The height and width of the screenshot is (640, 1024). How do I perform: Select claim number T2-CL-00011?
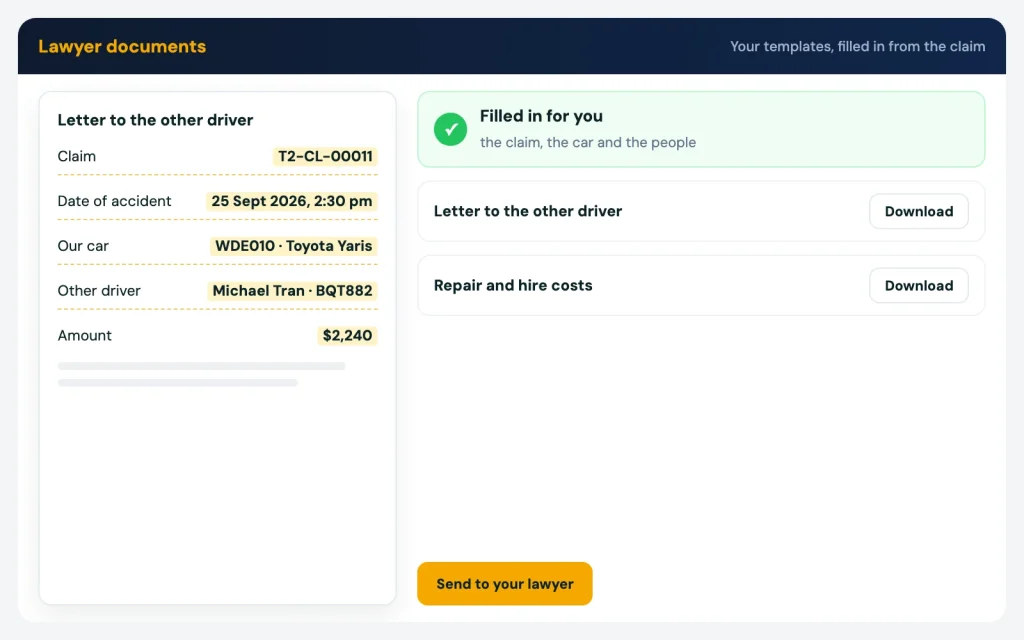[325, 156]
